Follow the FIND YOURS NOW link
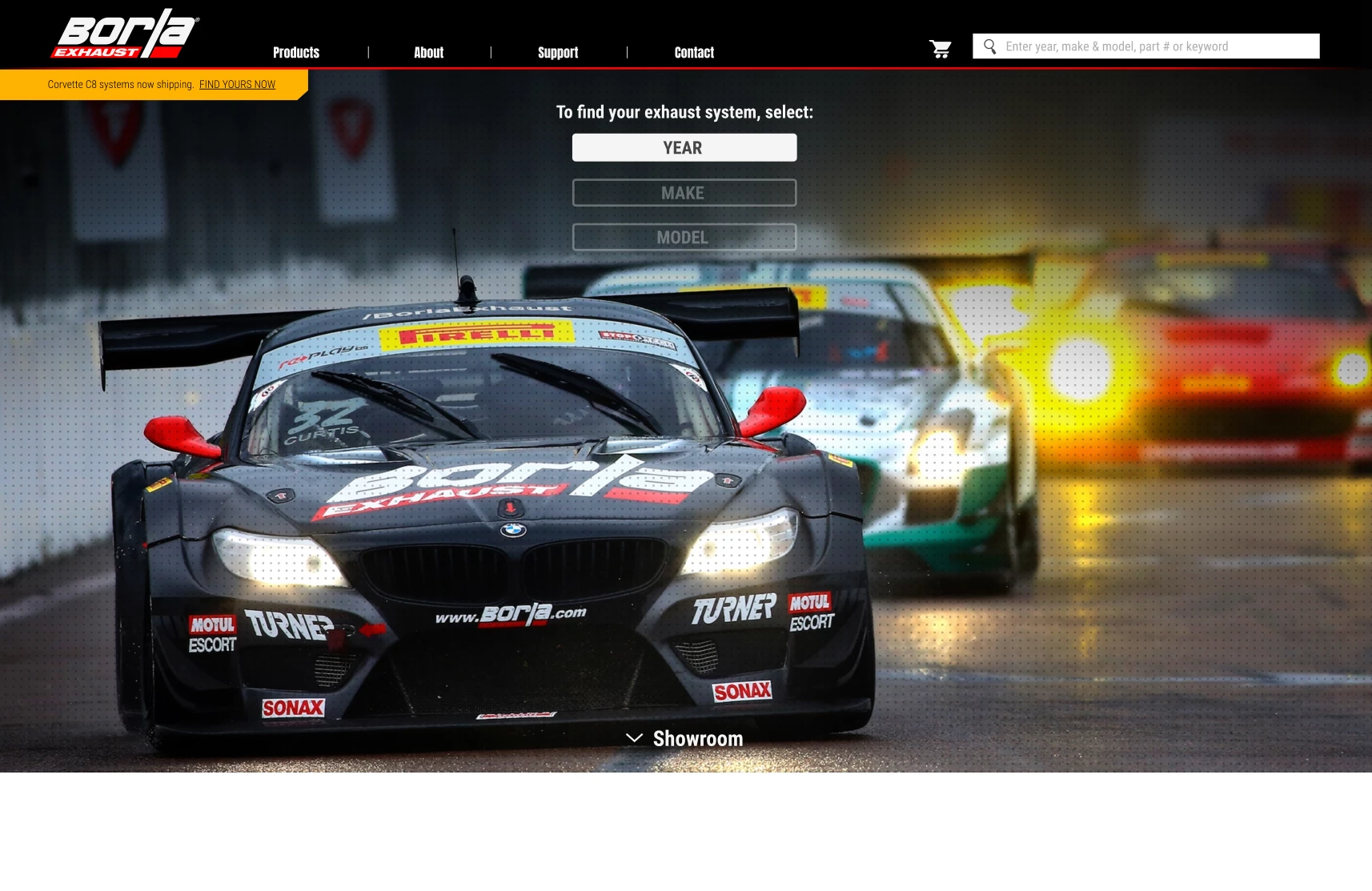This screenshot has height=891, width=1372. click(237, 84)
